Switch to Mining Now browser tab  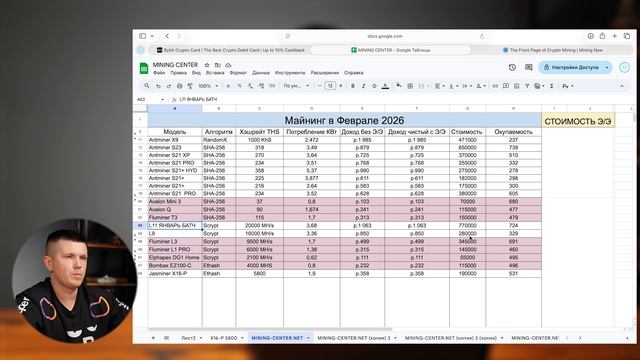click(x=553, y=50)
